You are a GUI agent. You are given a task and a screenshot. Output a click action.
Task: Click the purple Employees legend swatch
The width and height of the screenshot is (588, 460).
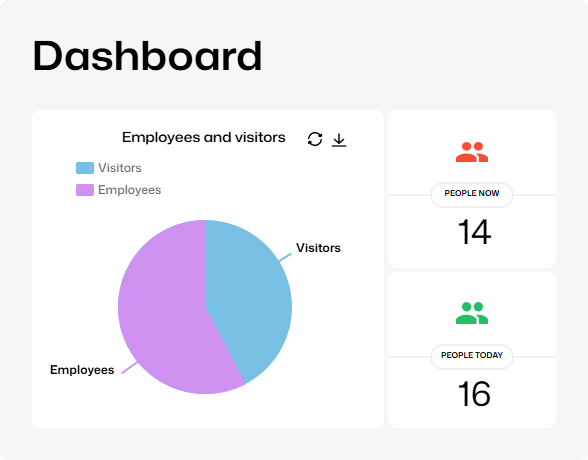(x=85, y=190)
